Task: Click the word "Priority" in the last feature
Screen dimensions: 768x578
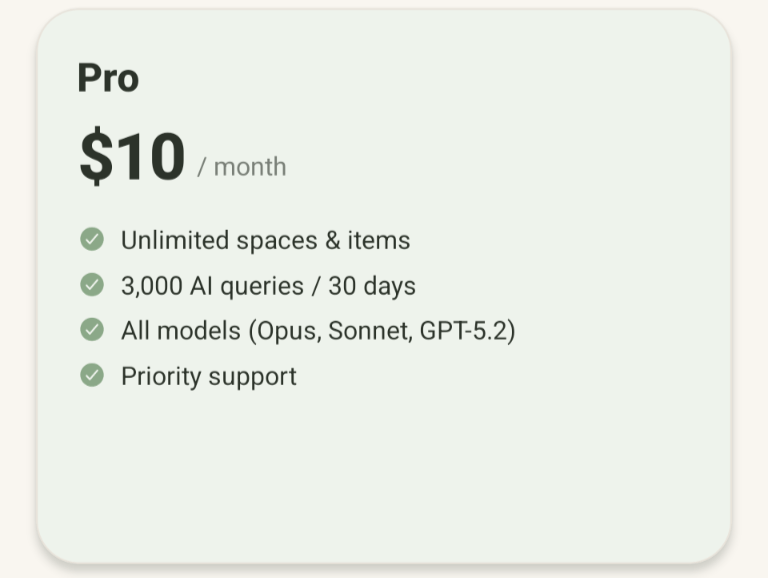Action: 159,376
